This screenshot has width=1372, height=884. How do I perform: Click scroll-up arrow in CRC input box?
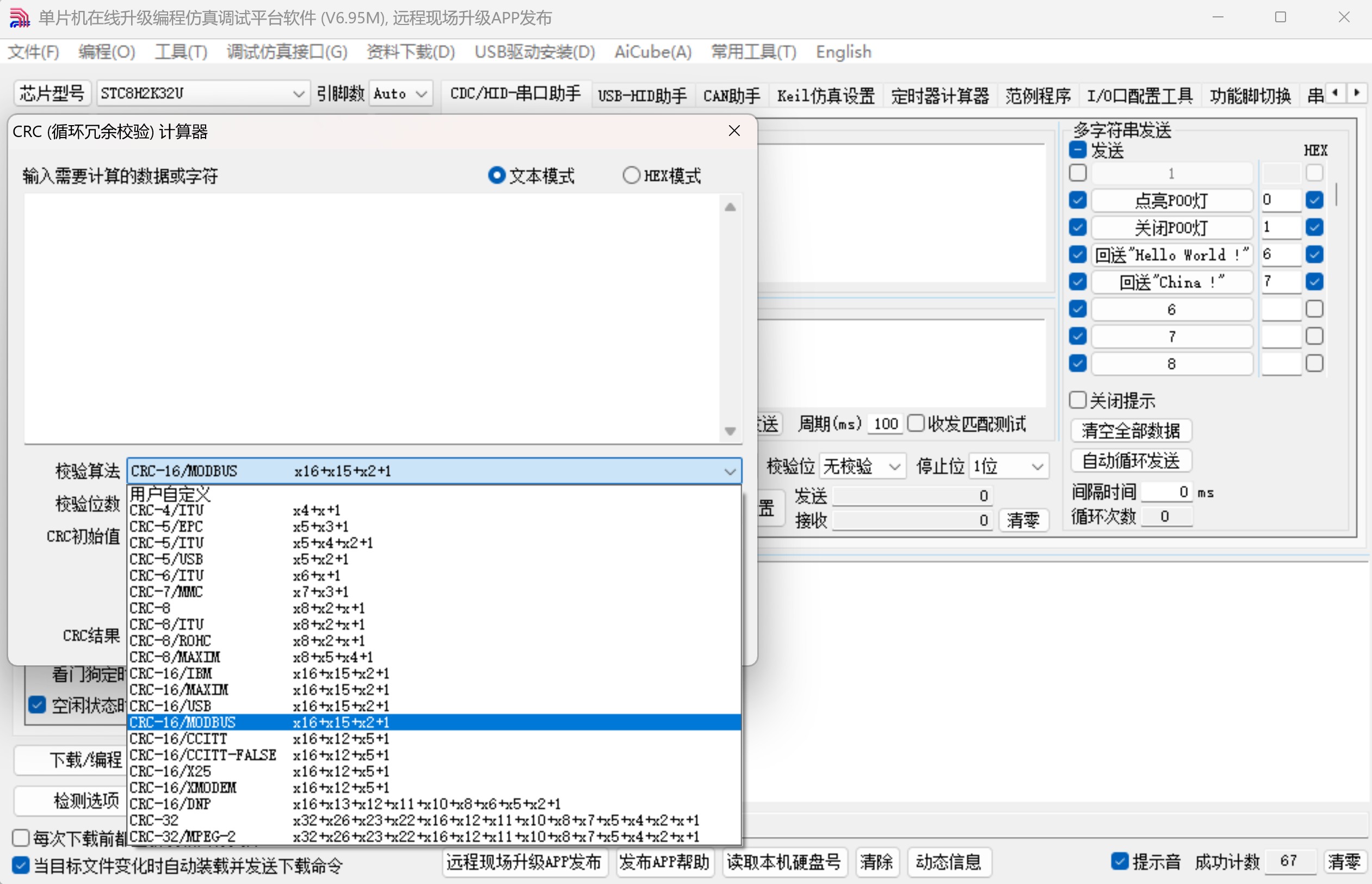730,207
